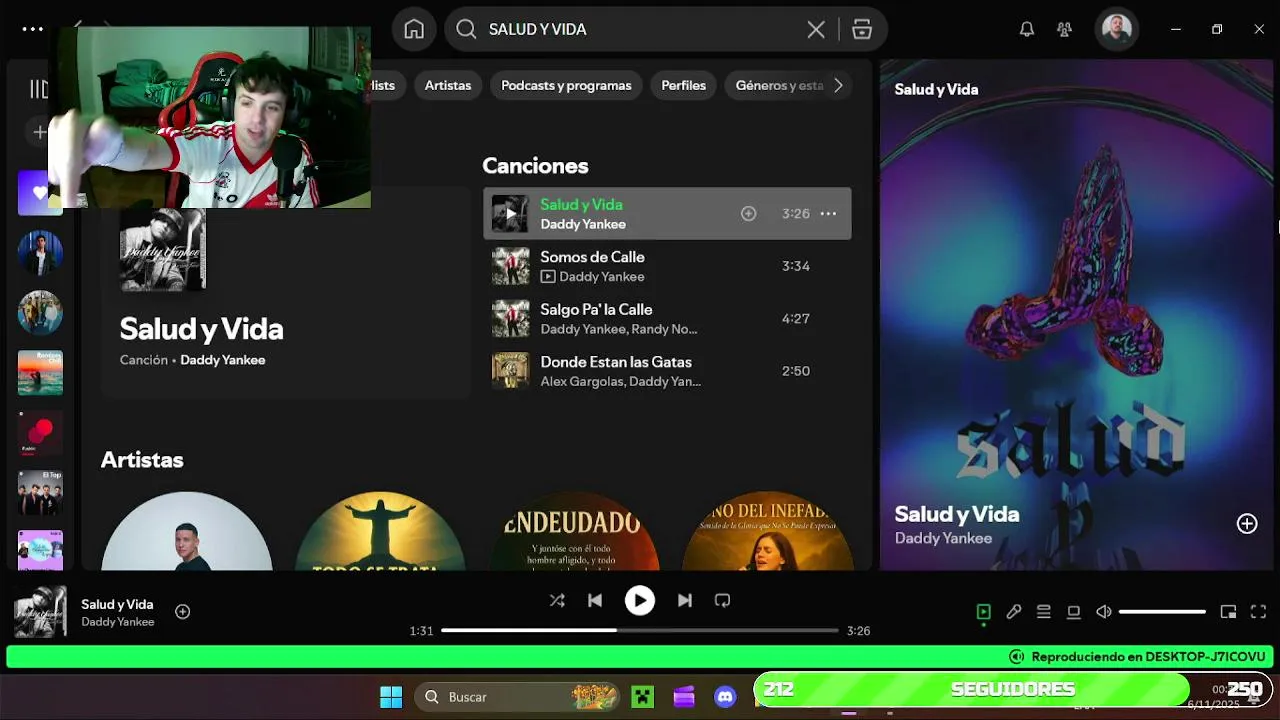The width and height of the screenshot is (1280, 720).
Task: Open the Spotify Home button
Action: 414,29
